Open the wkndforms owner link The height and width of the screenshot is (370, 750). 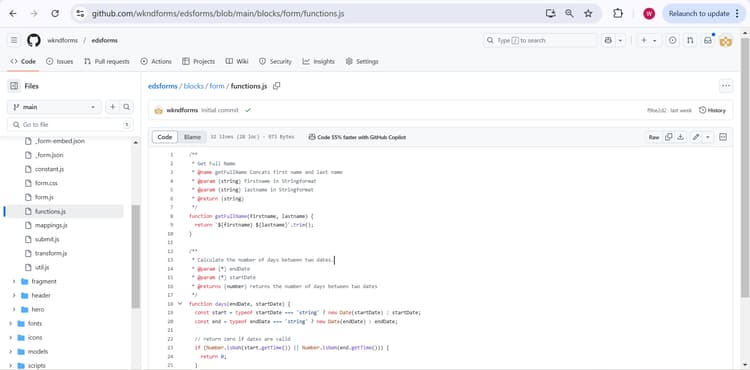62,41
